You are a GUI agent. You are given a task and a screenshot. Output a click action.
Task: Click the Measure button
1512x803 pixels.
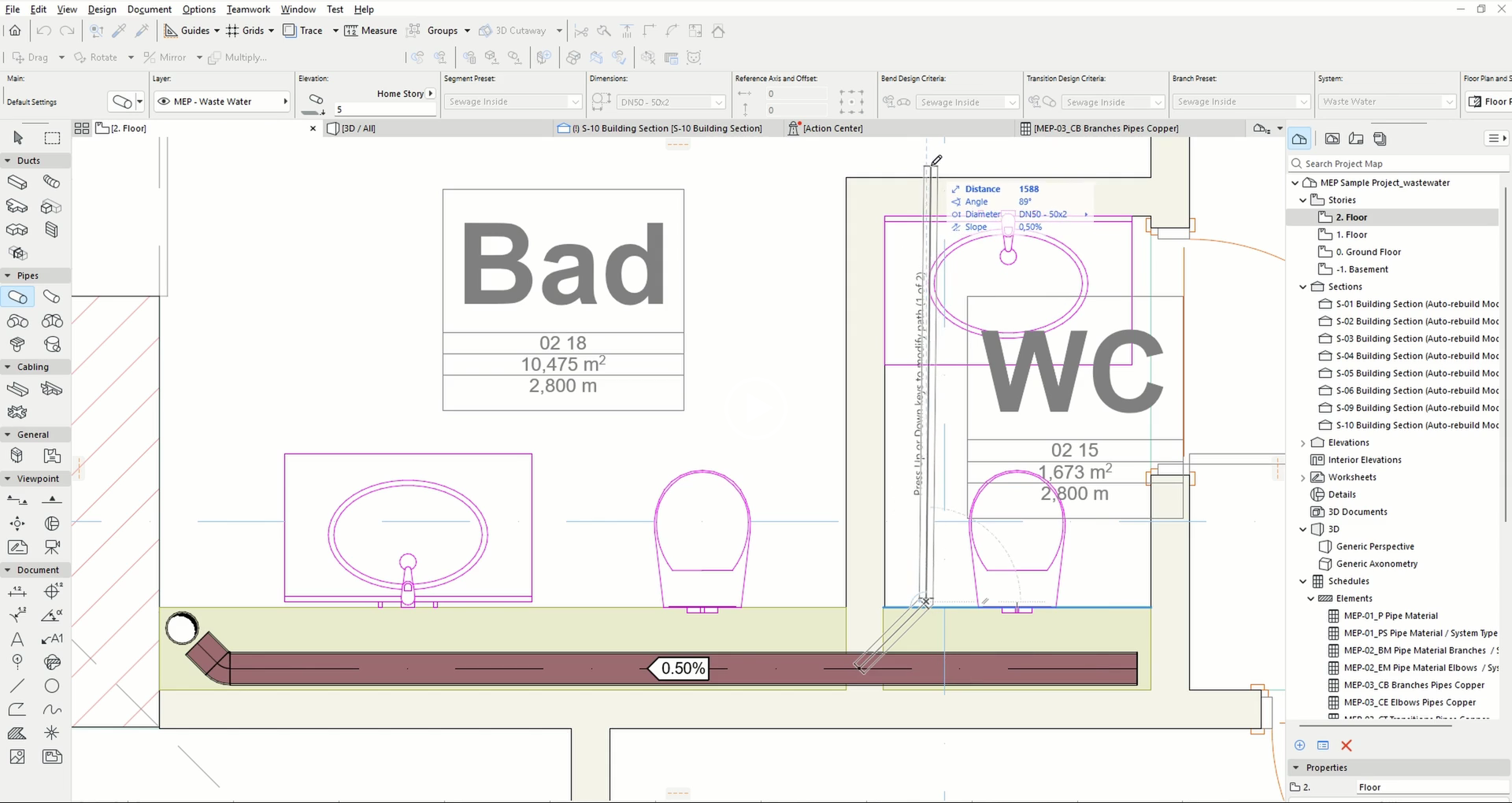click(x=371, y=31)
